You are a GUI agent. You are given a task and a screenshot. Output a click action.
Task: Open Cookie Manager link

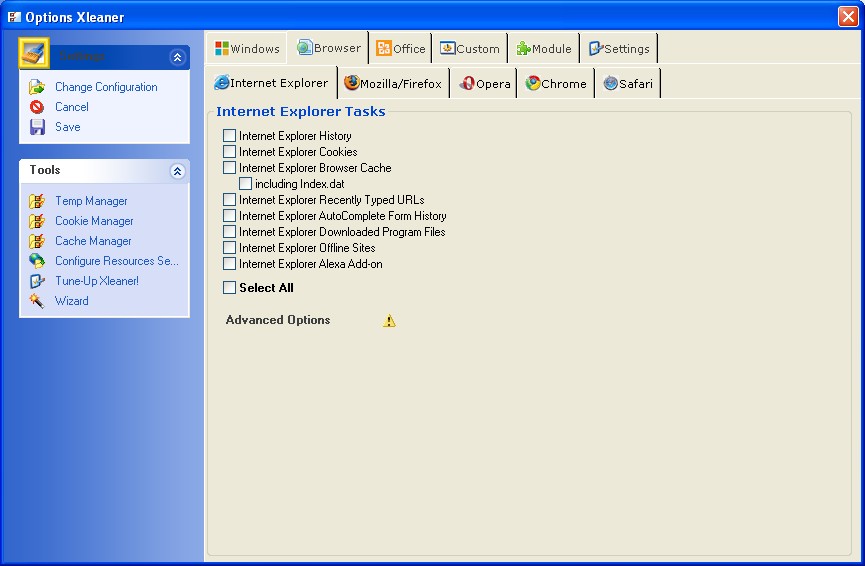tap(94, 221)
